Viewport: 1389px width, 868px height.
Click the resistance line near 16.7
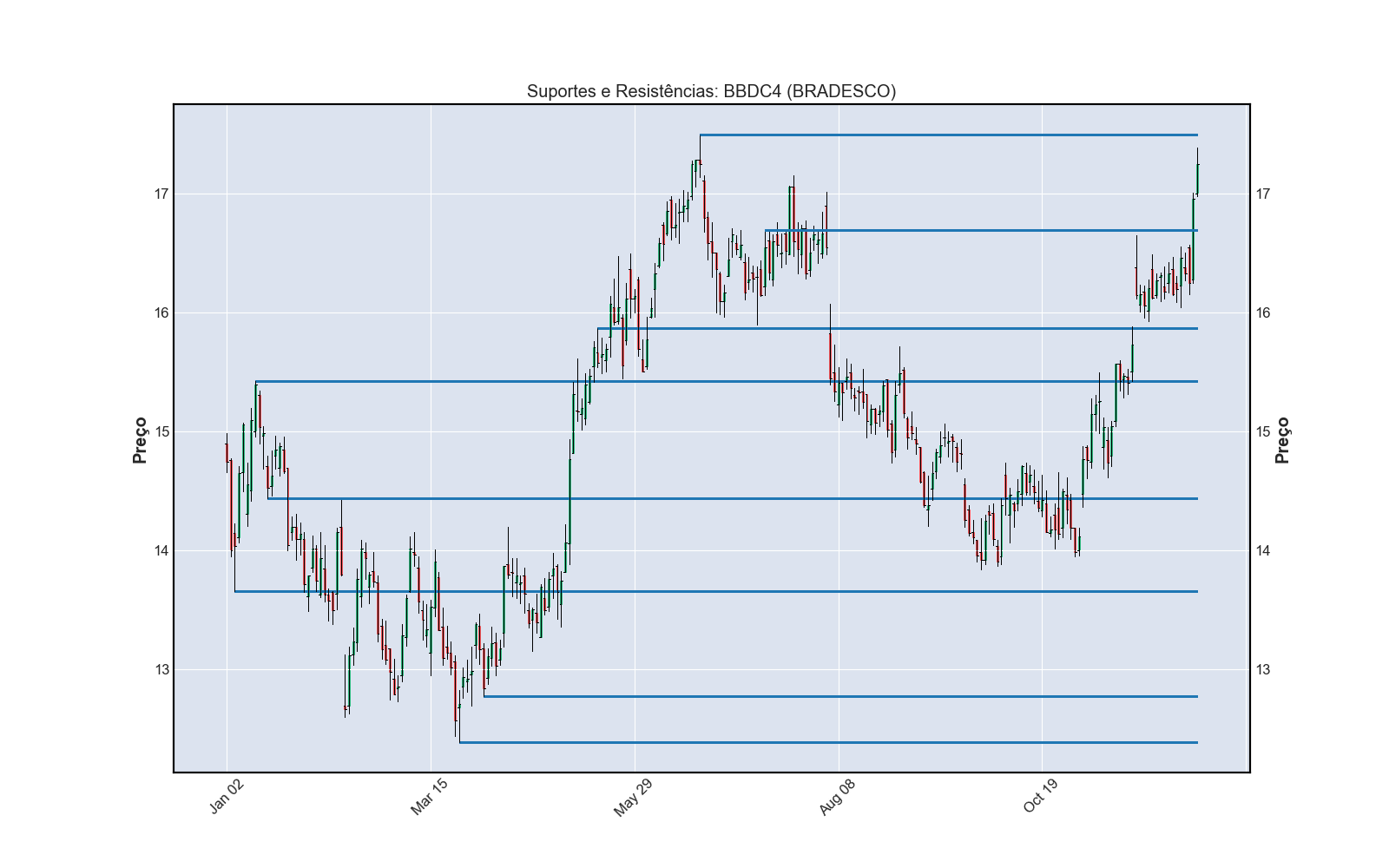(x=981, y=230)
